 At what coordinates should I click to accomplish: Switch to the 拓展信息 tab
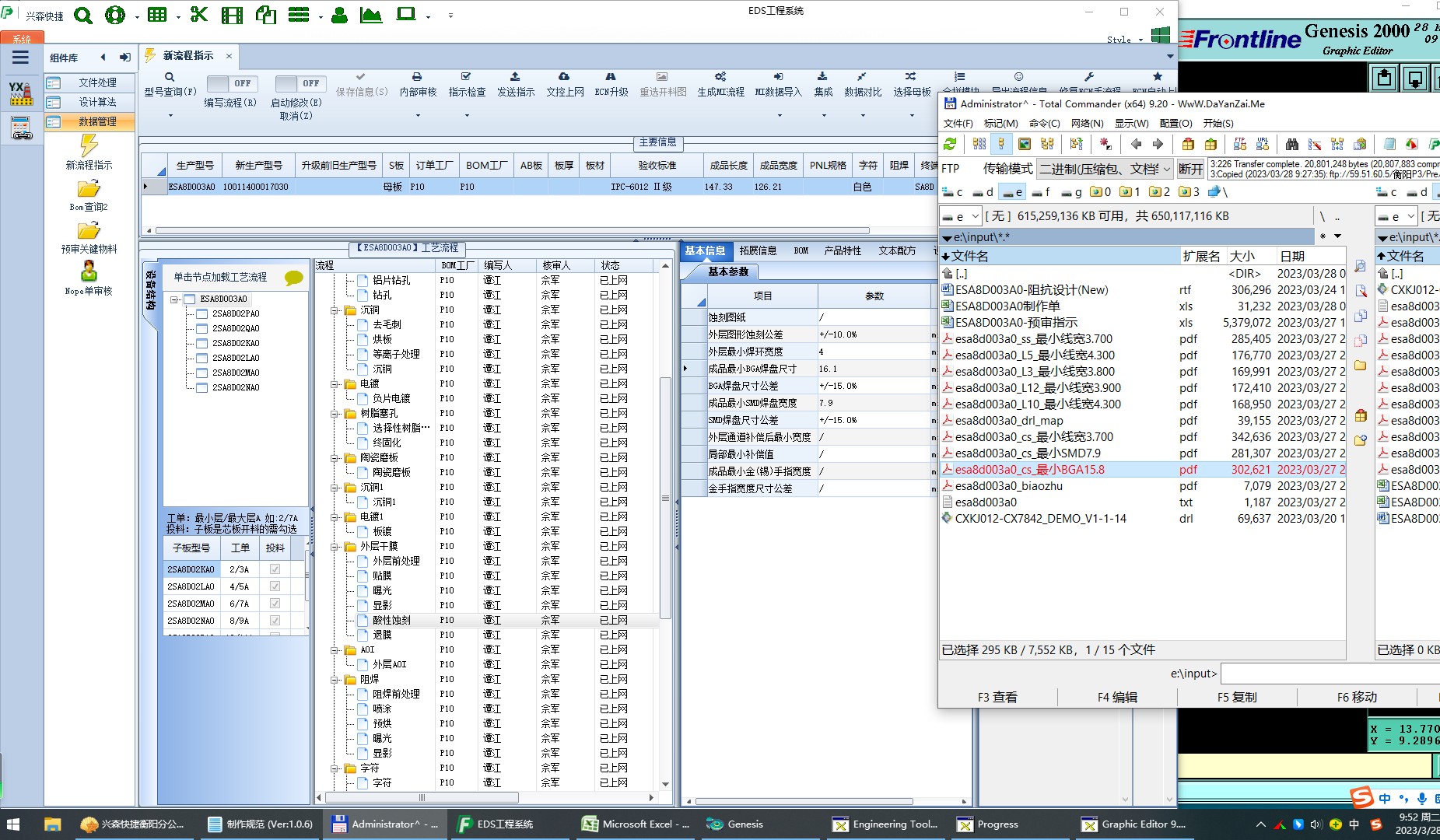758,250
